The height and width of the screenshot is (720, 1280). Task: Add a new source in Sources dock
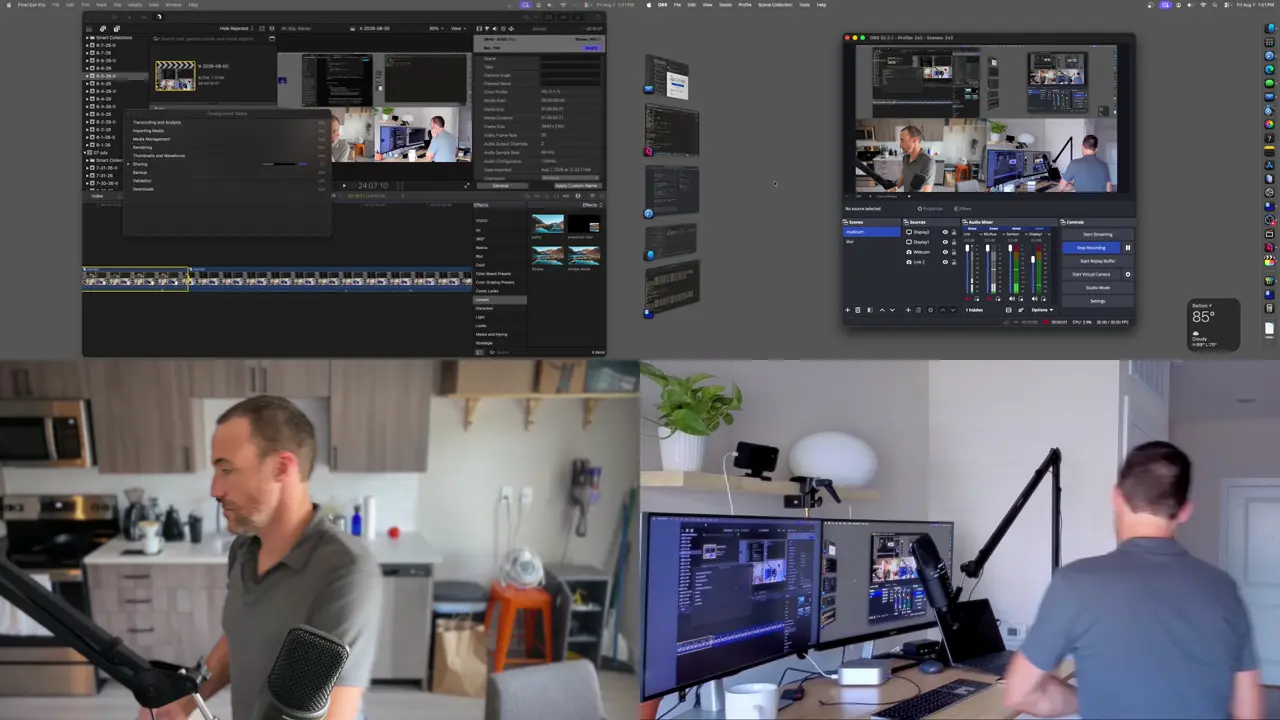908,310
